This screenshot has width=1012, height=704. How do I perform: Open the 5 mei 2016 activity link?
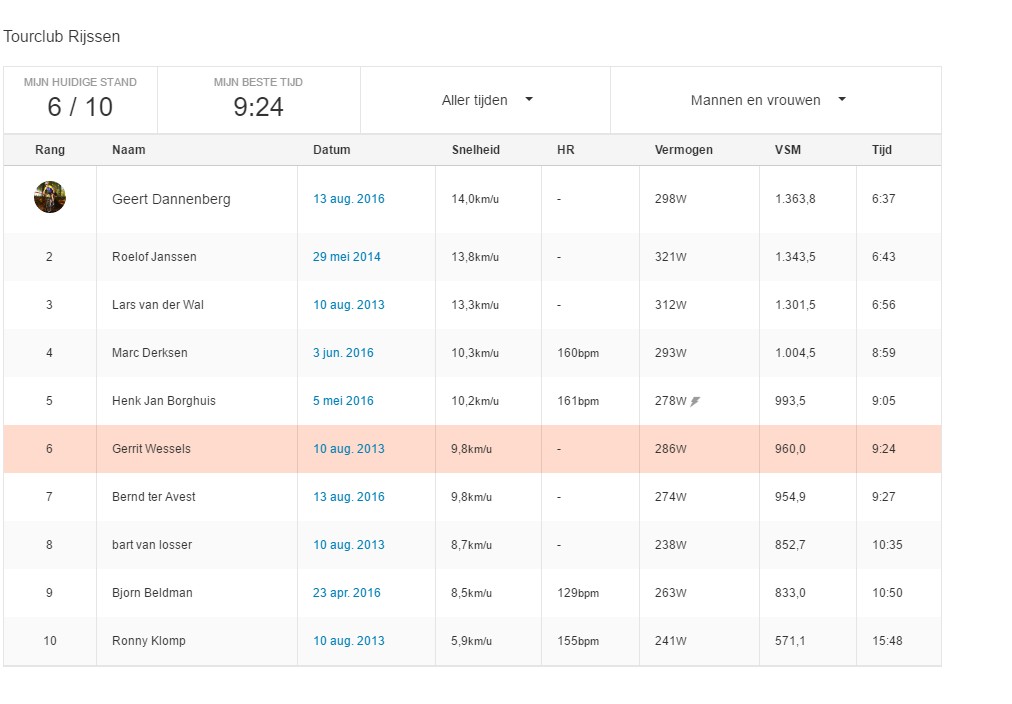coord(343,401)
